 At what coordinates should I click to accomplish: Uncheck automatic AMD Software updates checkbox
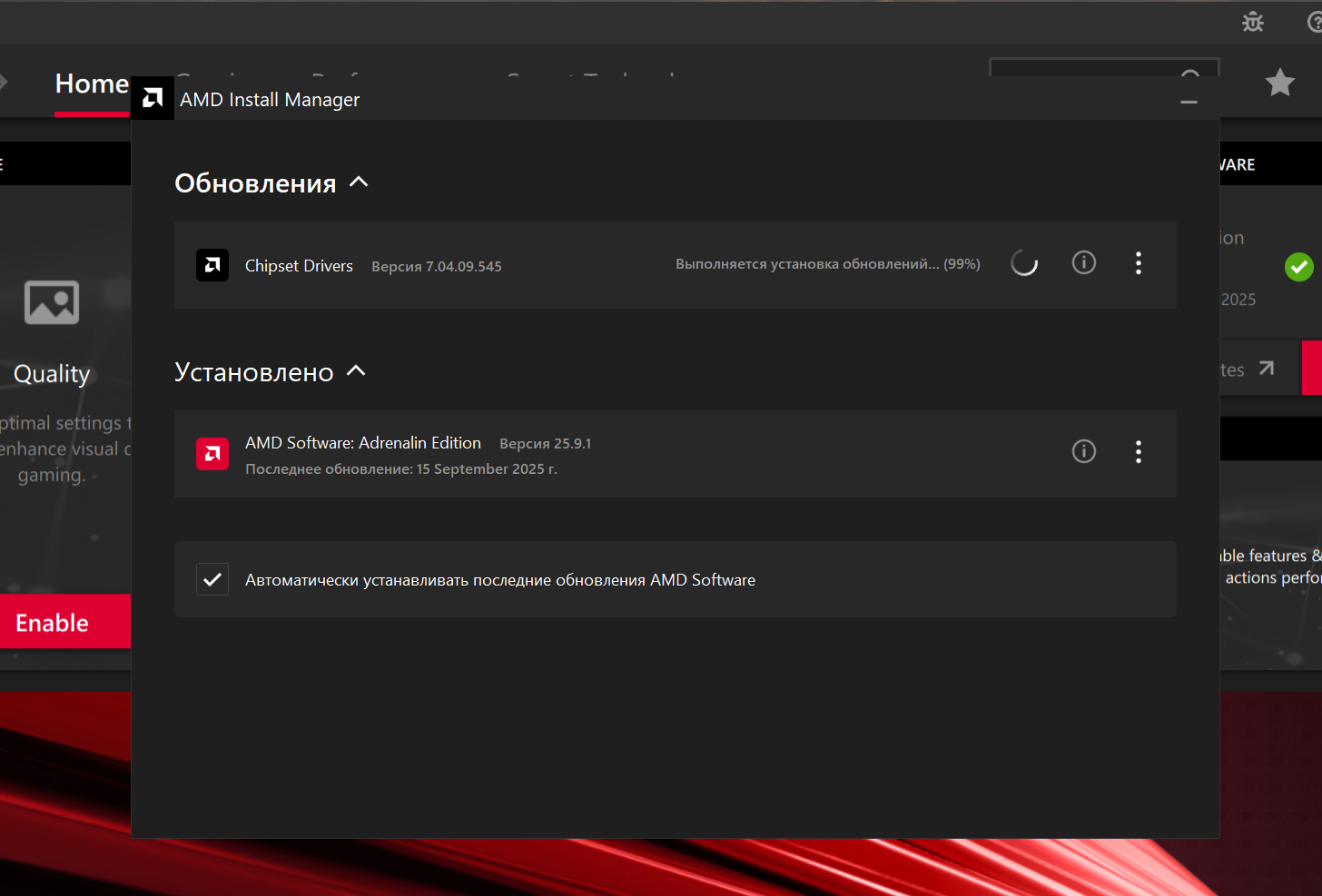pyautogui.click(x=212, y=579)
